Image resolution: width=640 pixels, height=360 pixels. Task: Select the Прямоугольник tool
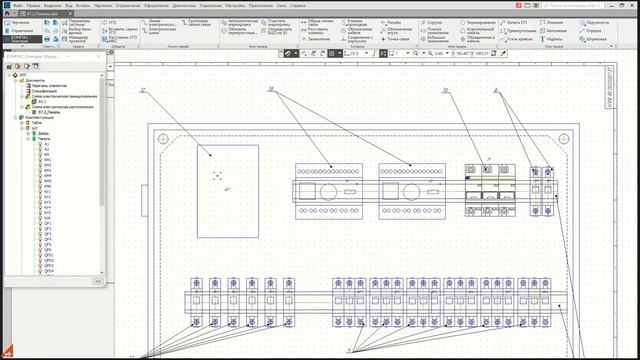(x=518, y=31)
